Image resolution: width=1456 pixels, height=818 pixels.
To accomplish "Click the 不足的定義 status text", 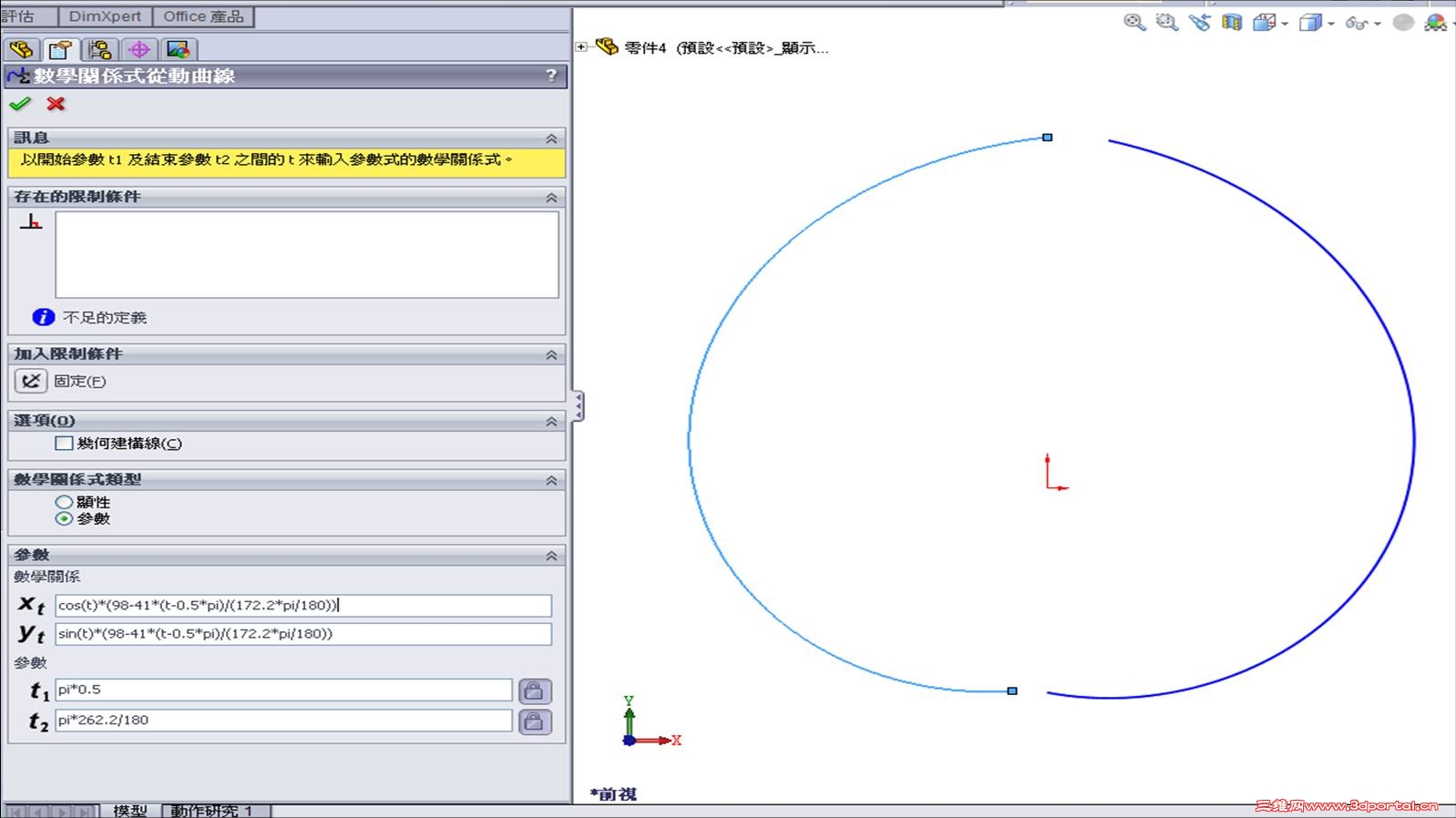I will click(105, 317).
